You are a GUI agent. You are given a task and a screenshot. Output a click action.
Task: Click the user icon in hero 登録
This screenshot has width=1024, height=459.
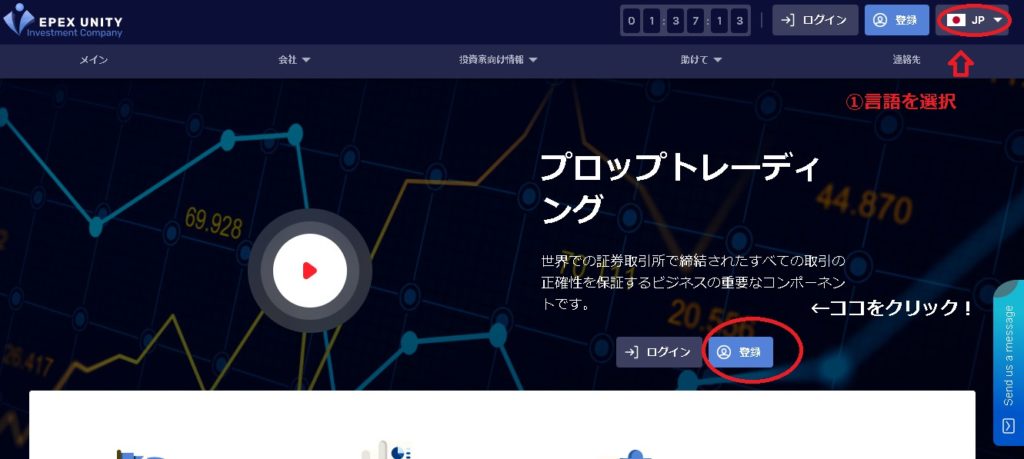pyautogui.click(x=724, y=352)
